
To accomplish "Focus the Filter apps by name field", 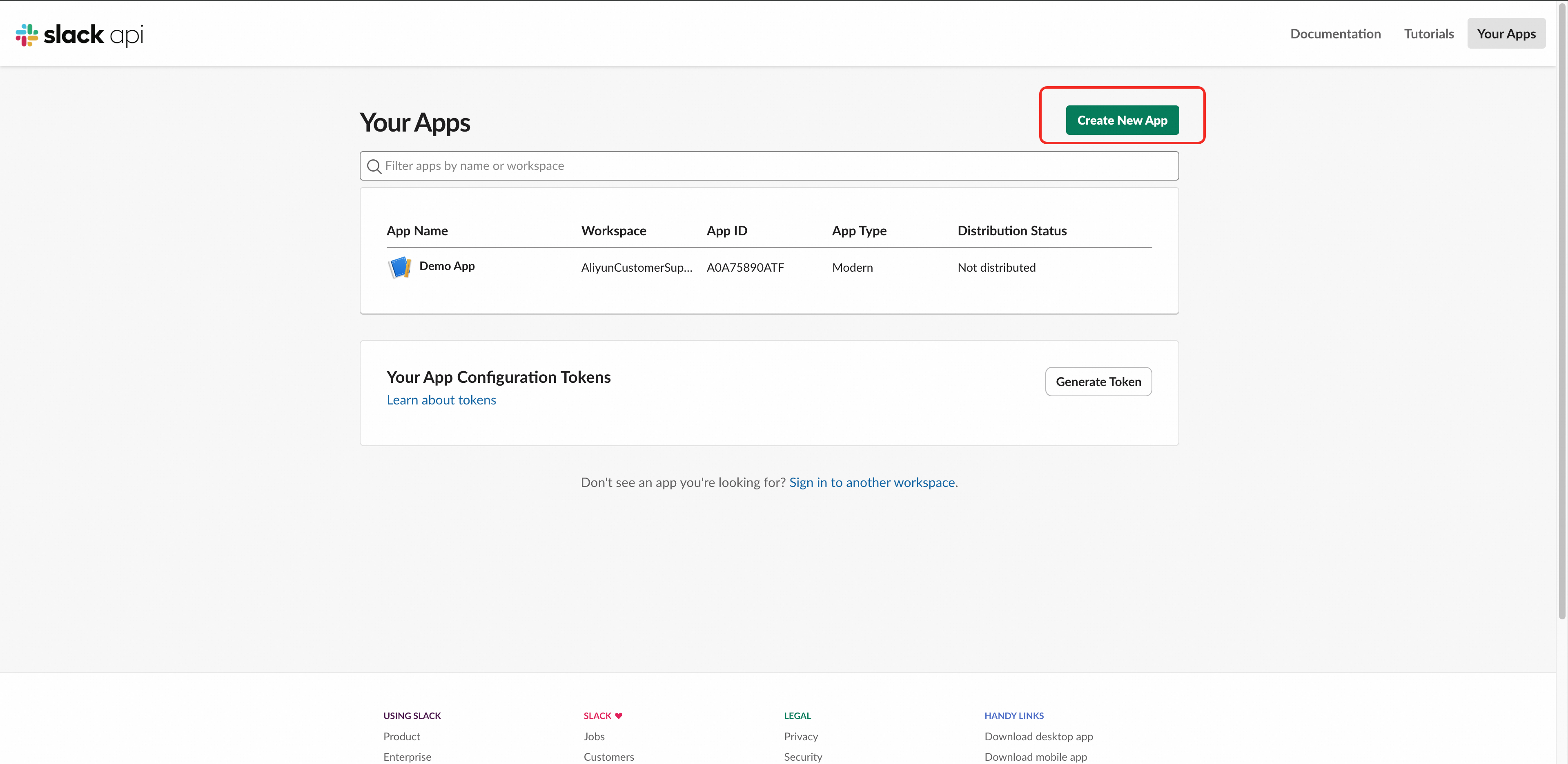I will [x=769, y=166].
